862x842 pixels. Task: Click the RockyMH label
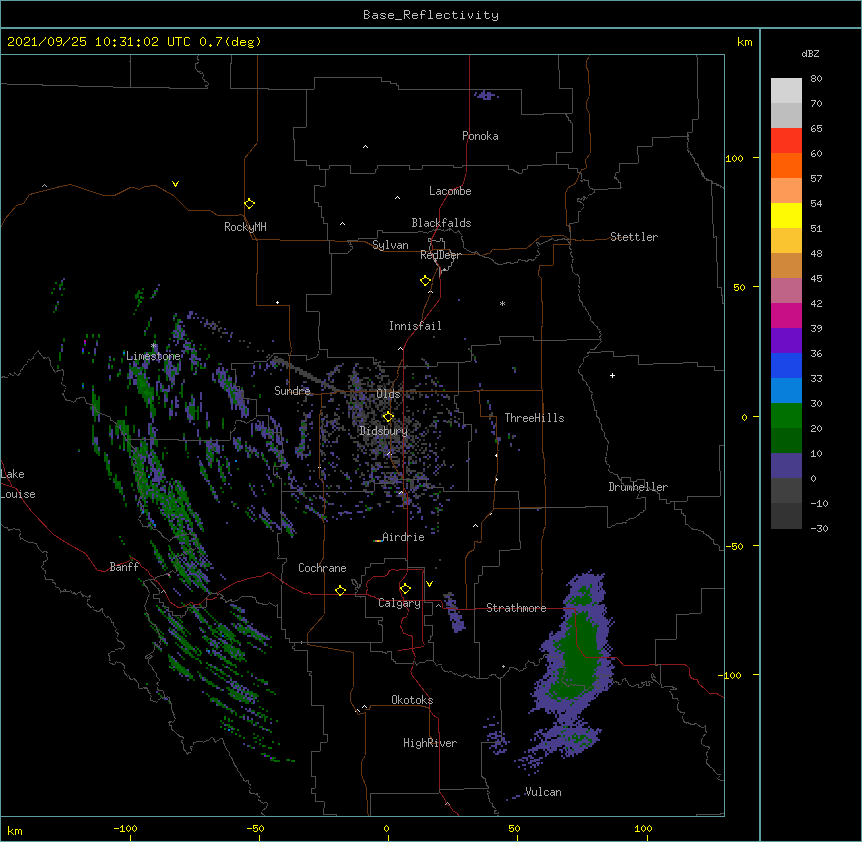(245, 227)
